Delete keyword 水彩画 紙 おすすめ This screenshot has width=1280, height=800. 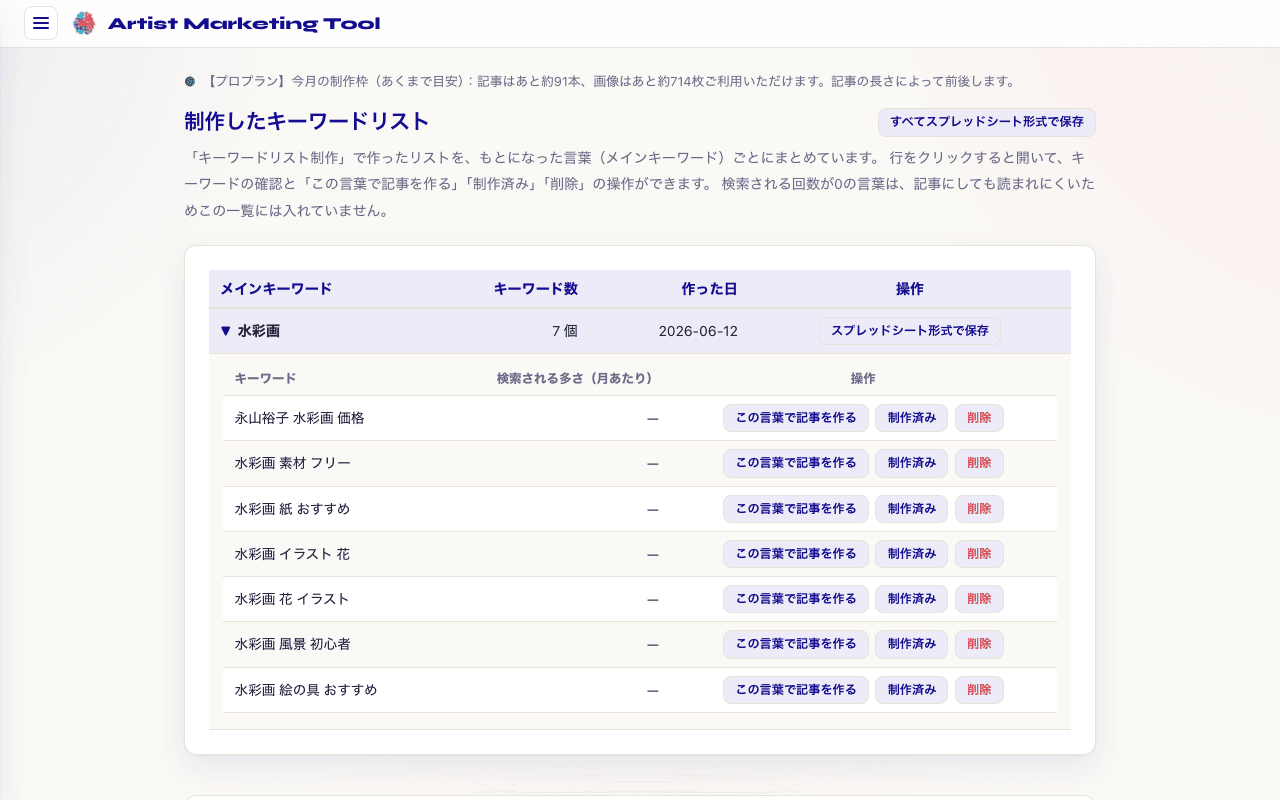[979, 509]
